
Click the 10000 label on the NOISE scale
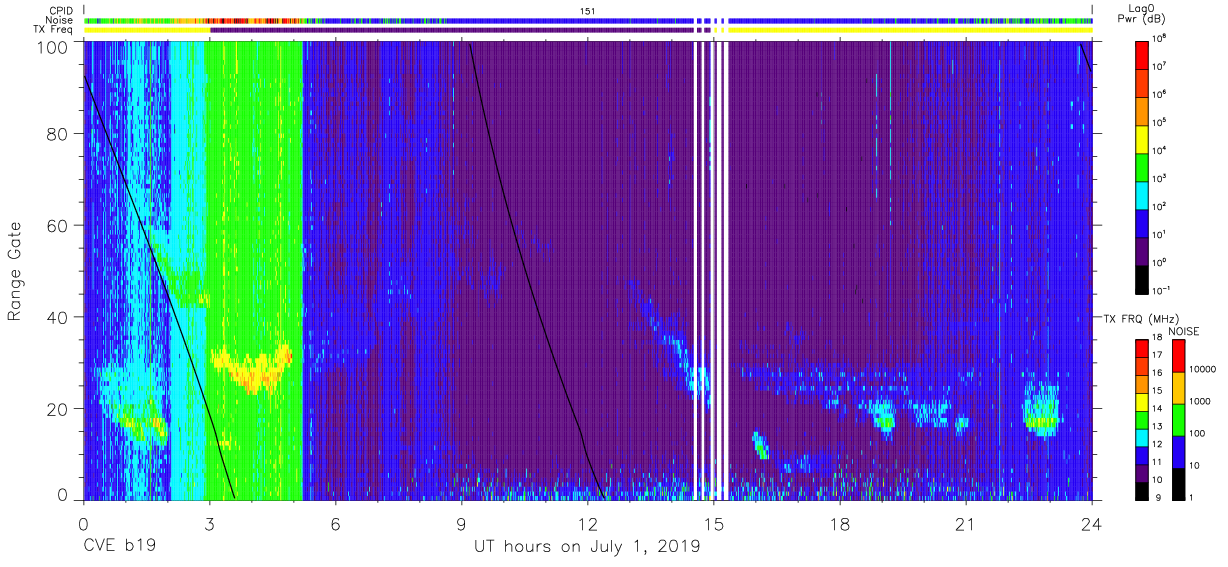click(x=1202, y=369)
